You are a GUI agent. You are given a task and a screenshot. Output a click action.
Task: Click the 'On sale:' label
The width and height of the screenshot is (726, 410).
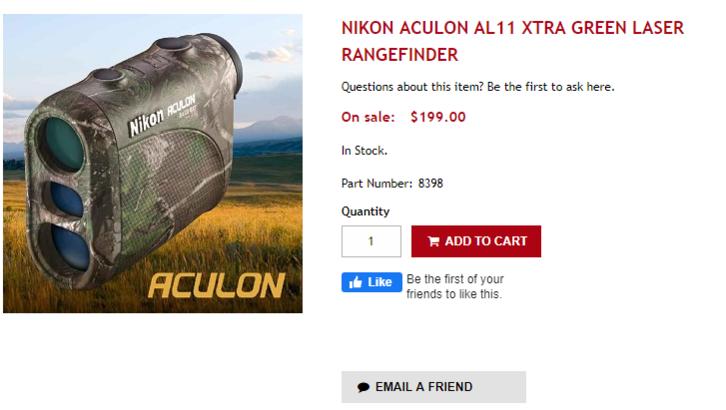pos(368,117)
